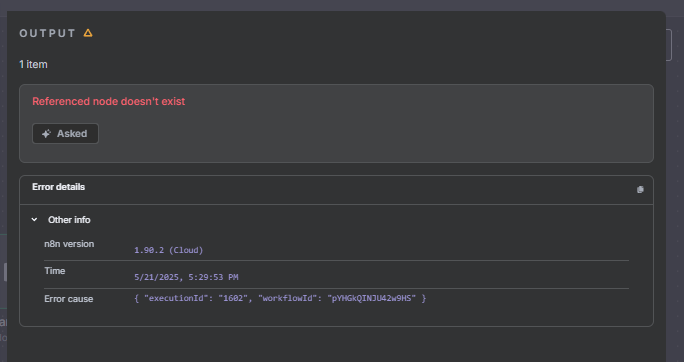
Task: Click the Time label
Action: pyautogui.click(x=55, y=271)
